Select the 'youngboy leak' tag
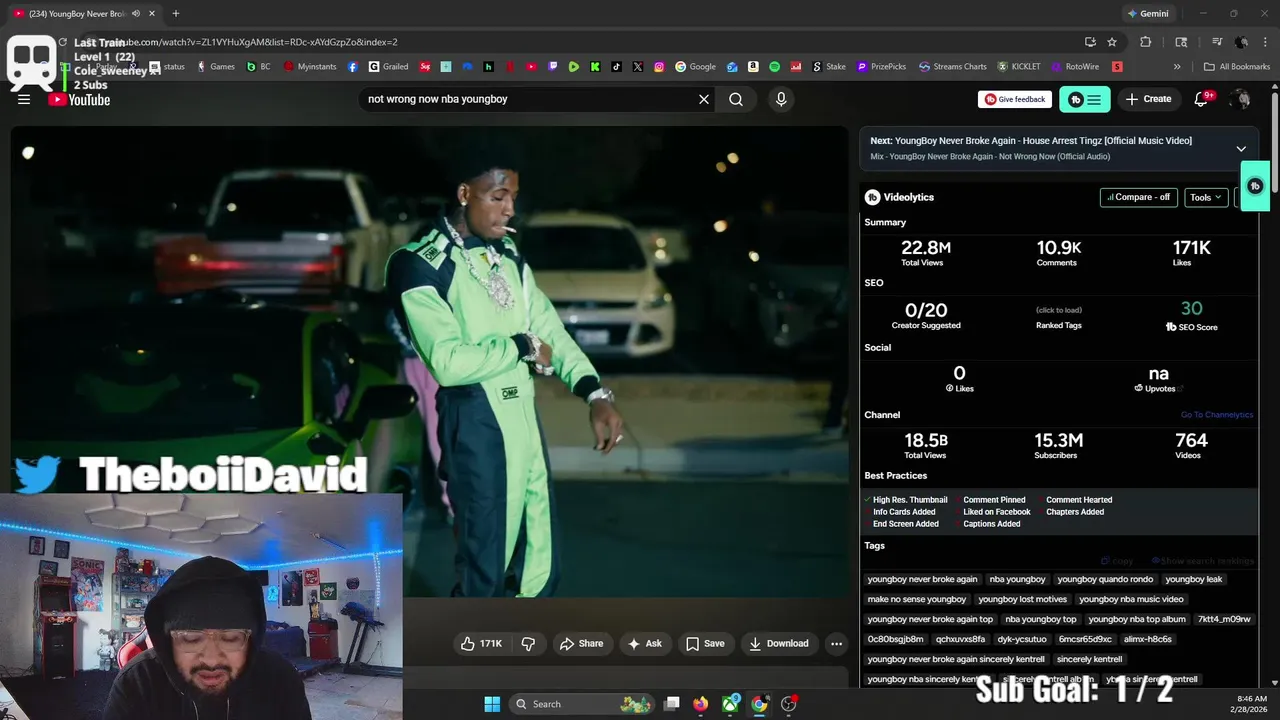Screen dimensions: 1280x720 coord(1194,579)
